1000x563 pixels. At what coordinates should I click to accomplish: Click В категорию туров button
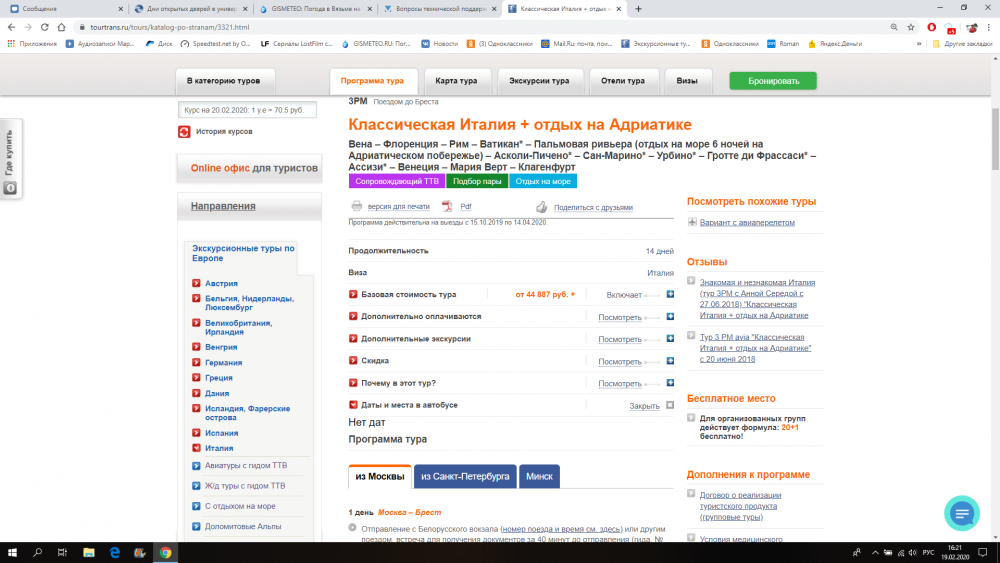[223, 81]
